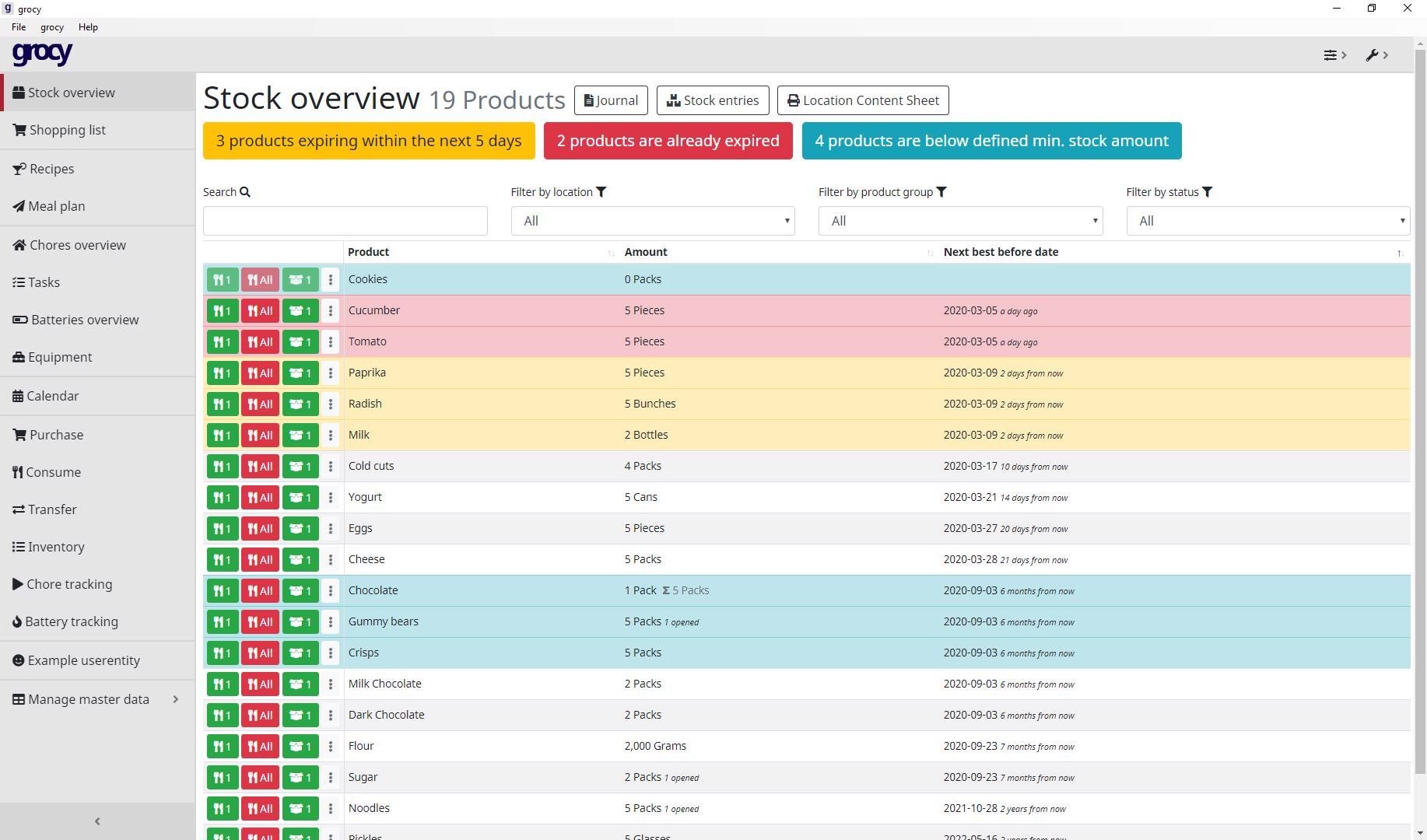This screenshot has width=1427, height=840.
Task: Open the Help menu
Action: 88,26
